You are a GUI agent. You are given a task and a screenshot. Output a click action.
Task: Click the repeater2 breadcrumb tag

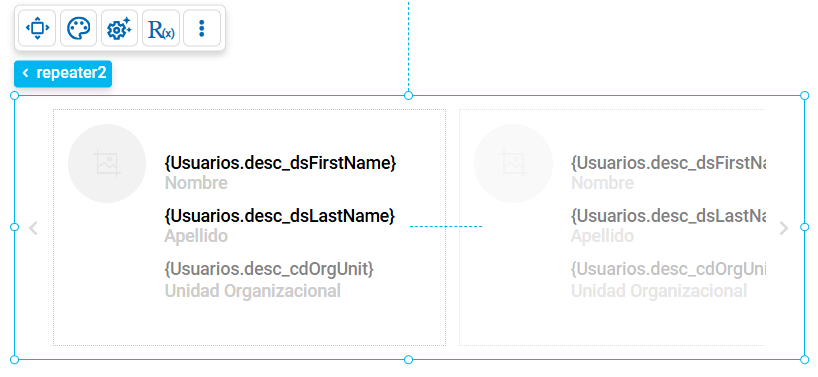(63, 74)
